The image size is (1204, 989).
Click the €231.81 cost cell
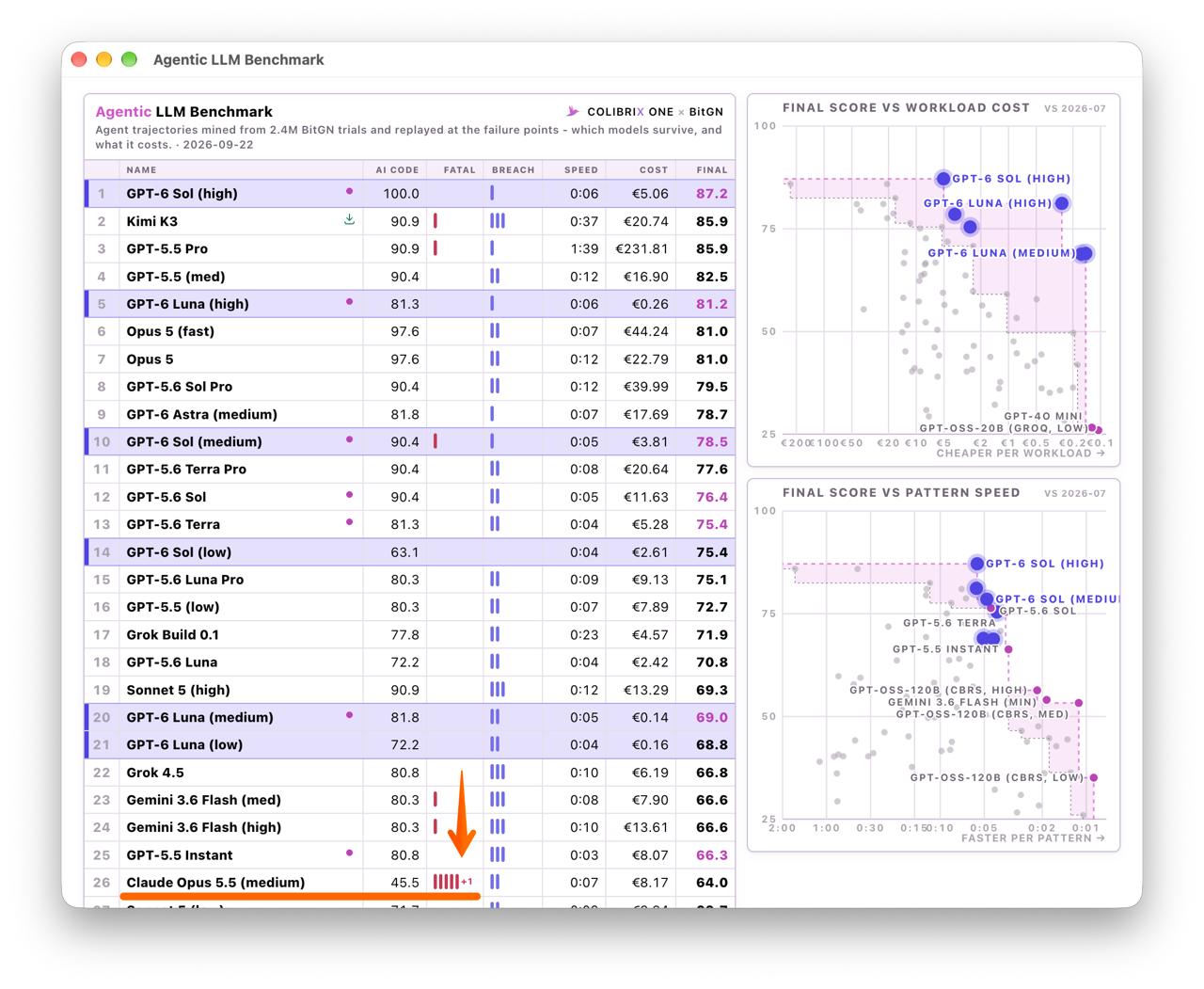point(642,248)
